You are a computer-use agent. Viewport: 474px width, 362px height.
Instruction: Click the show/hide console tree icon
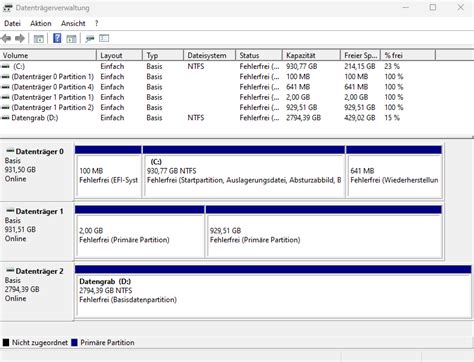[x=39, y=39]
